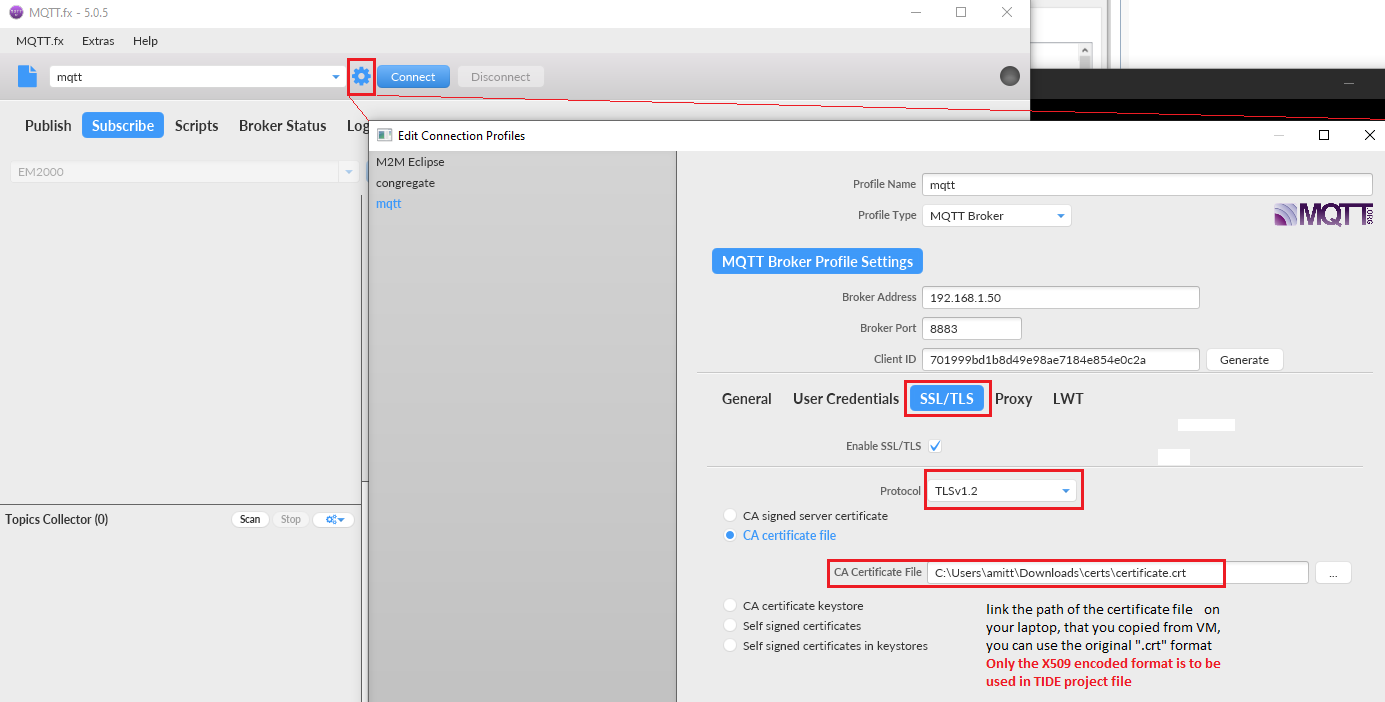
Task: Click the Topics Collector (0) label
Action: (57, 519)
